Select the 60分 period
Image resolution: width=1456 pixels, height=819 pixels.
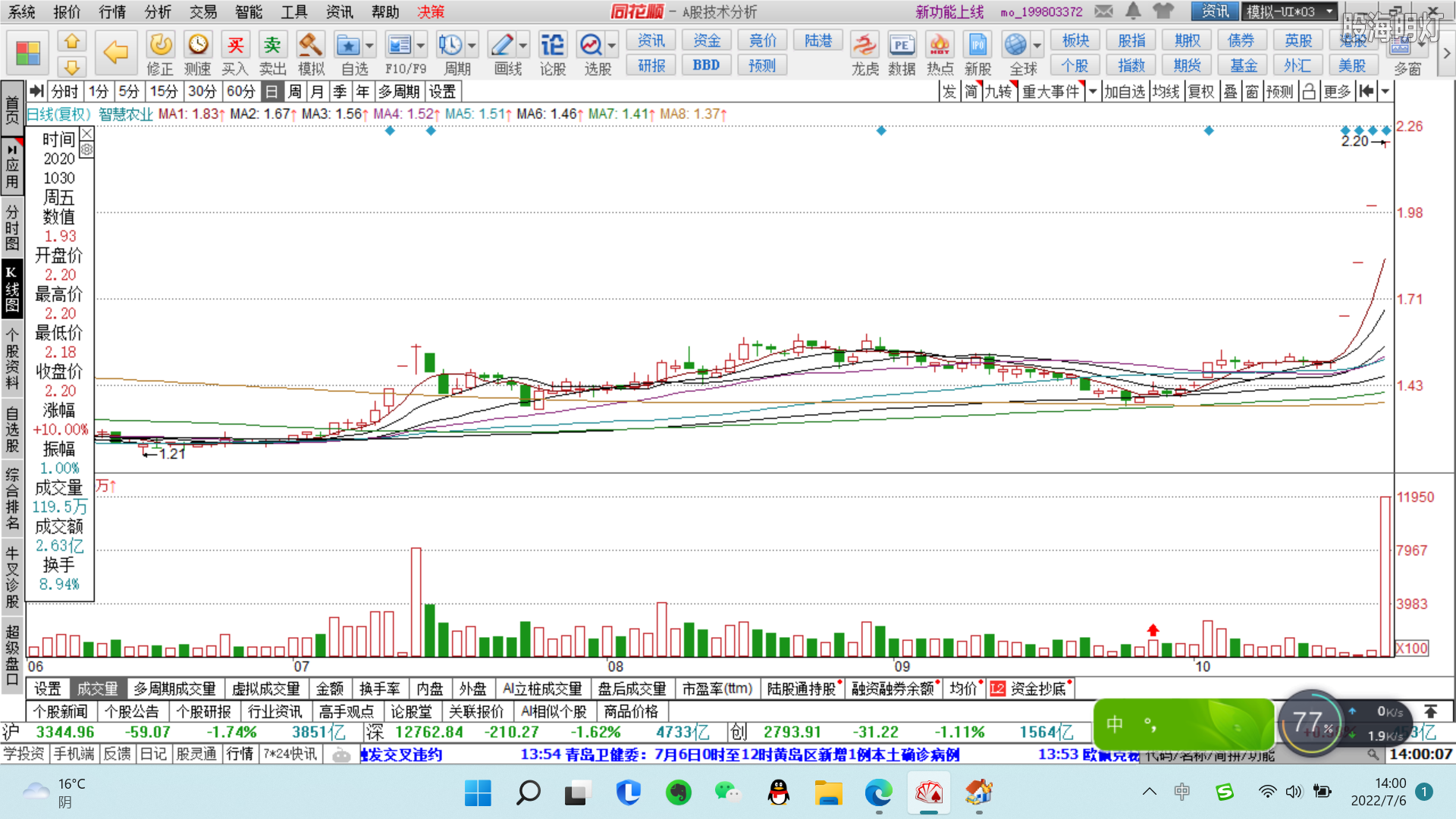pos(241,92)
